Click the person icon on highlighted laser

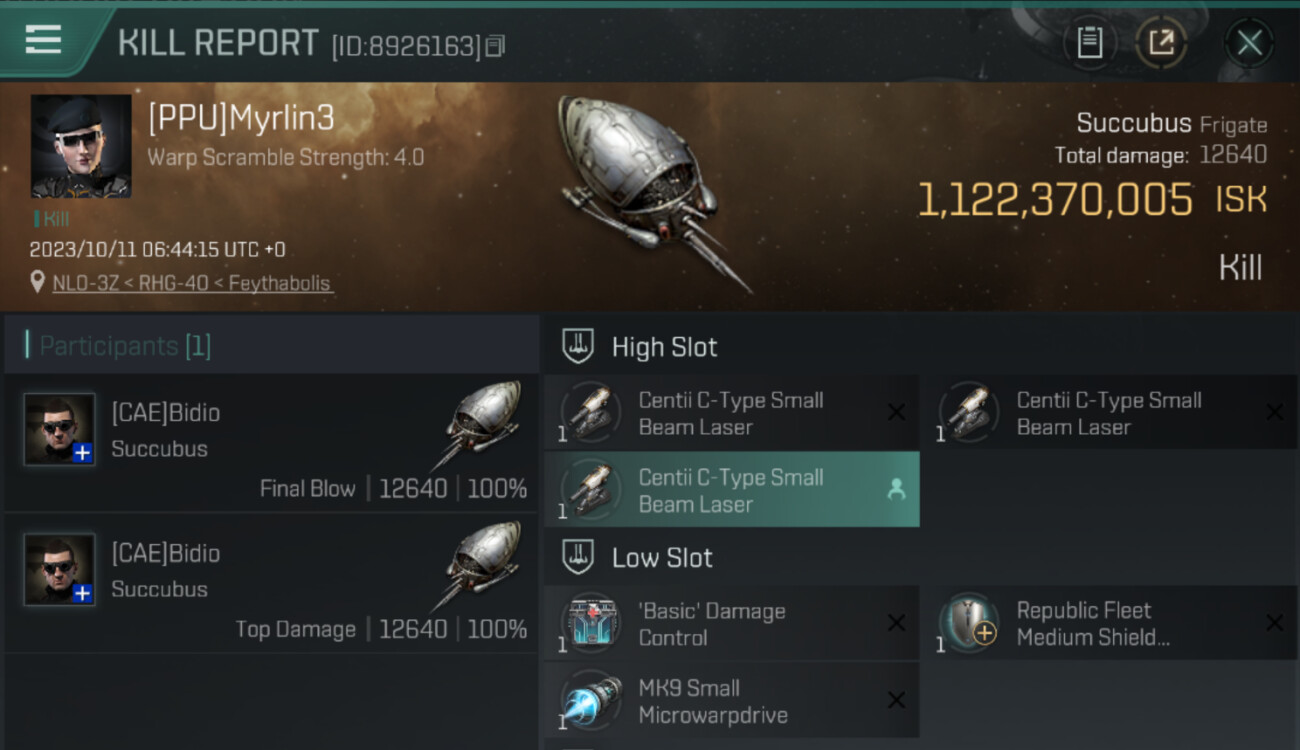[896, 489]
